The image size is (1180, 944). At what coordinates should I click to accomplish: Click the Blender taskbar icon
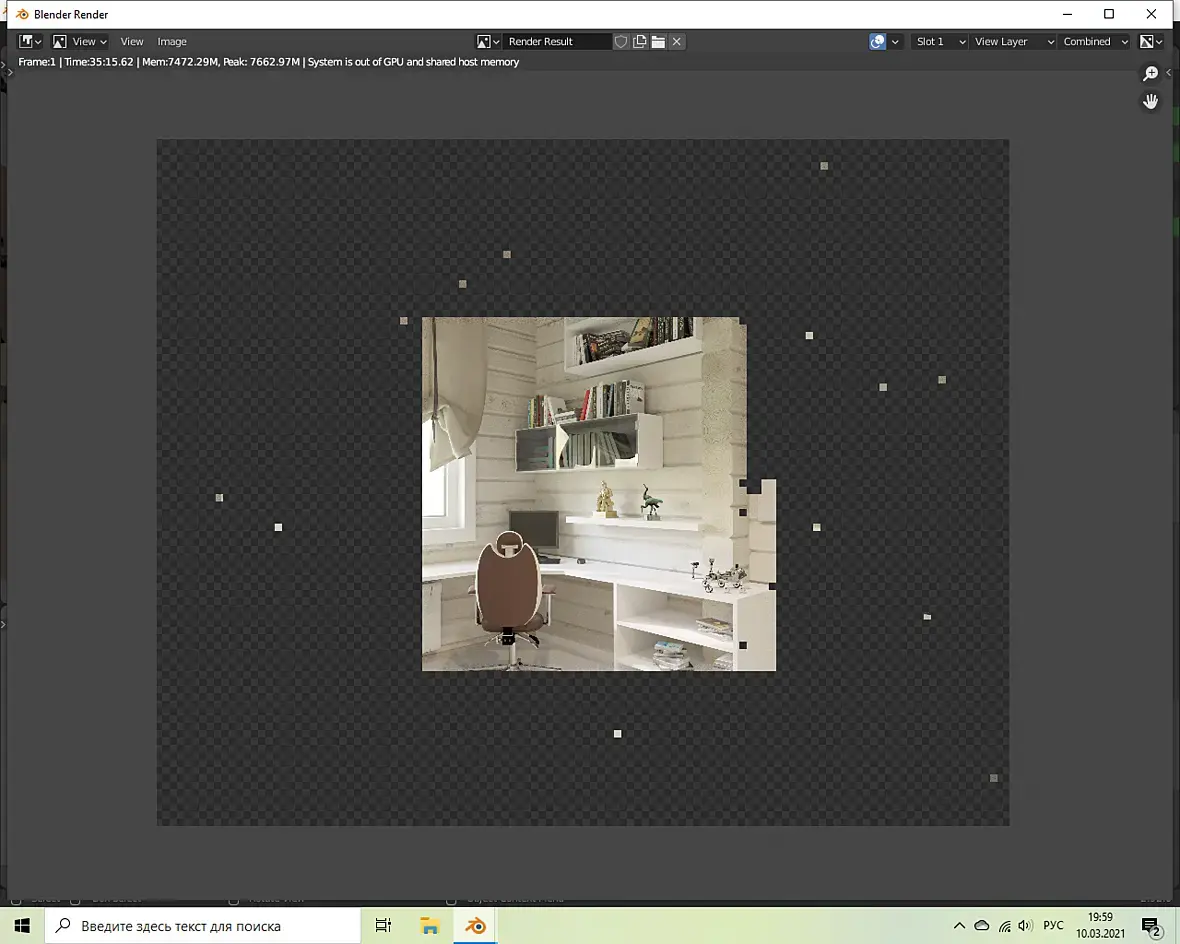475,925
